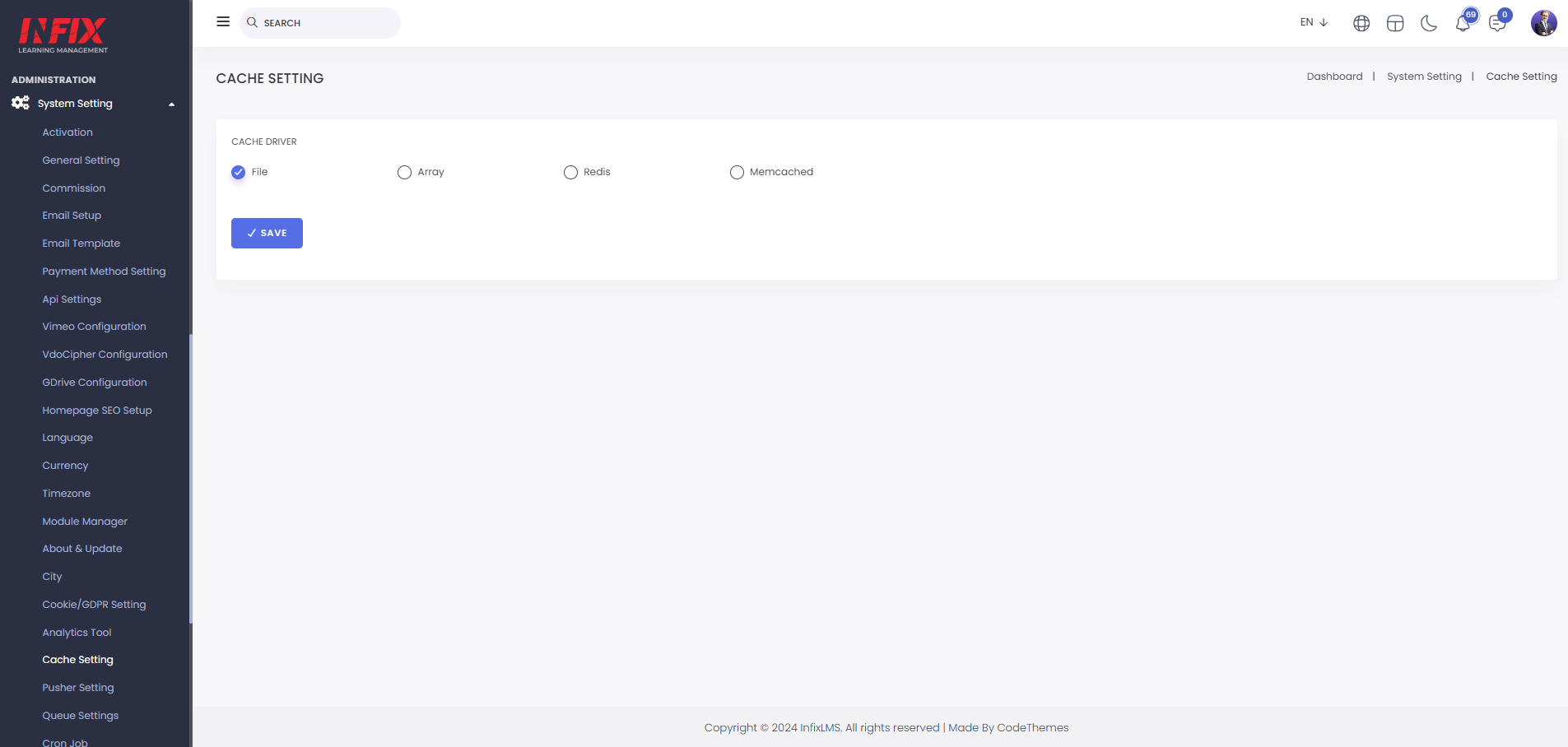Open VdoCipher Configuration menu item
1568x747 pixels.
pyautogui.click(x=105, y=355)
